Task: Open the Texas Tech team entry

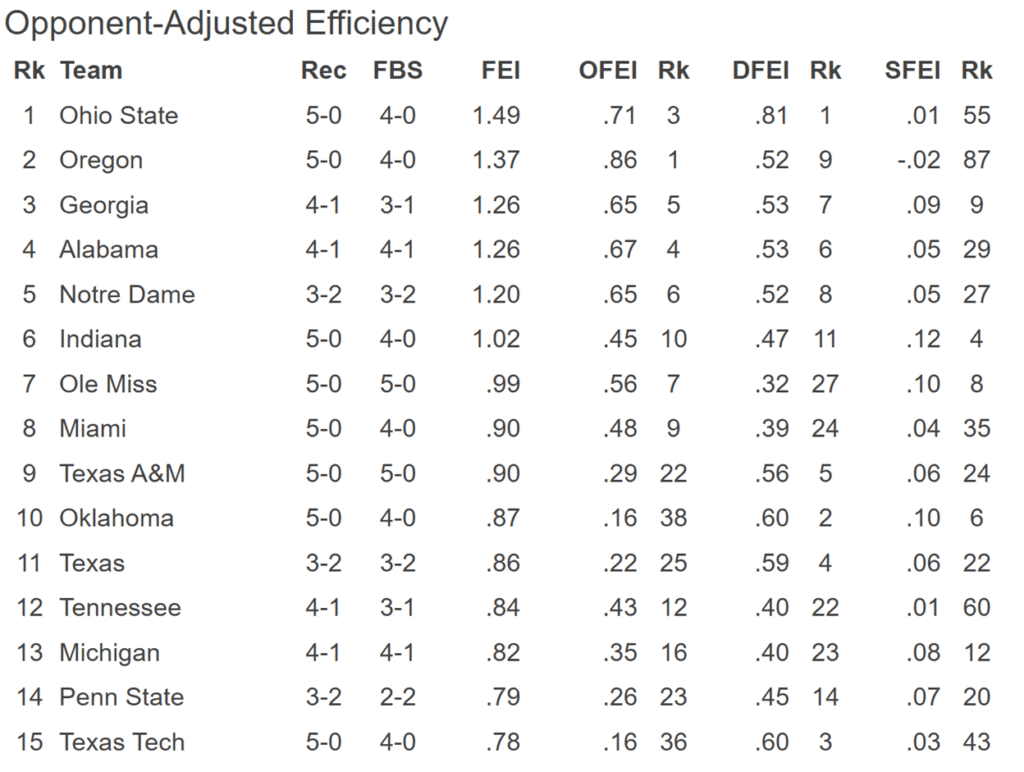Action: pos(122,742)
